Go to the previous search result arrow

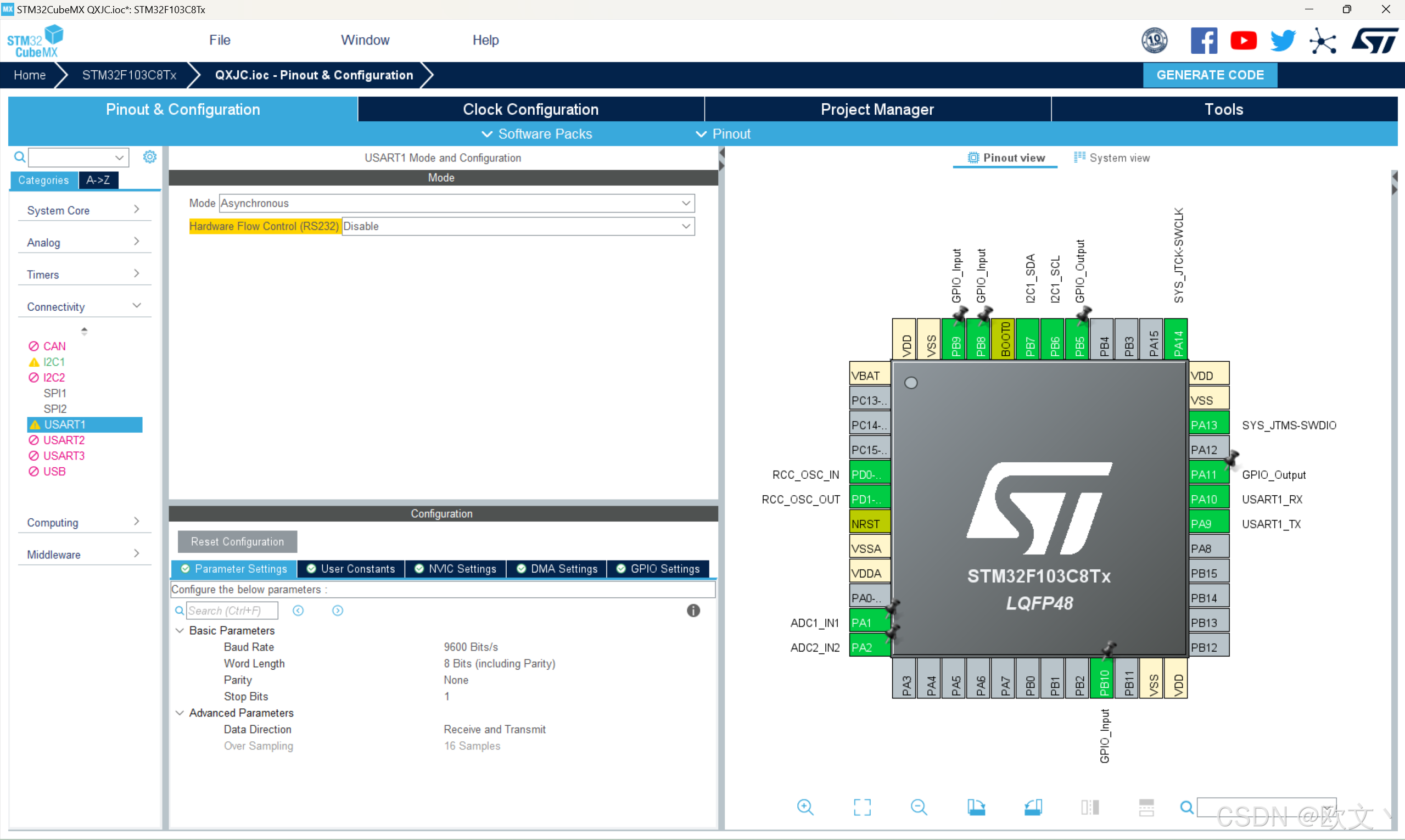click(x=298, y=611)
